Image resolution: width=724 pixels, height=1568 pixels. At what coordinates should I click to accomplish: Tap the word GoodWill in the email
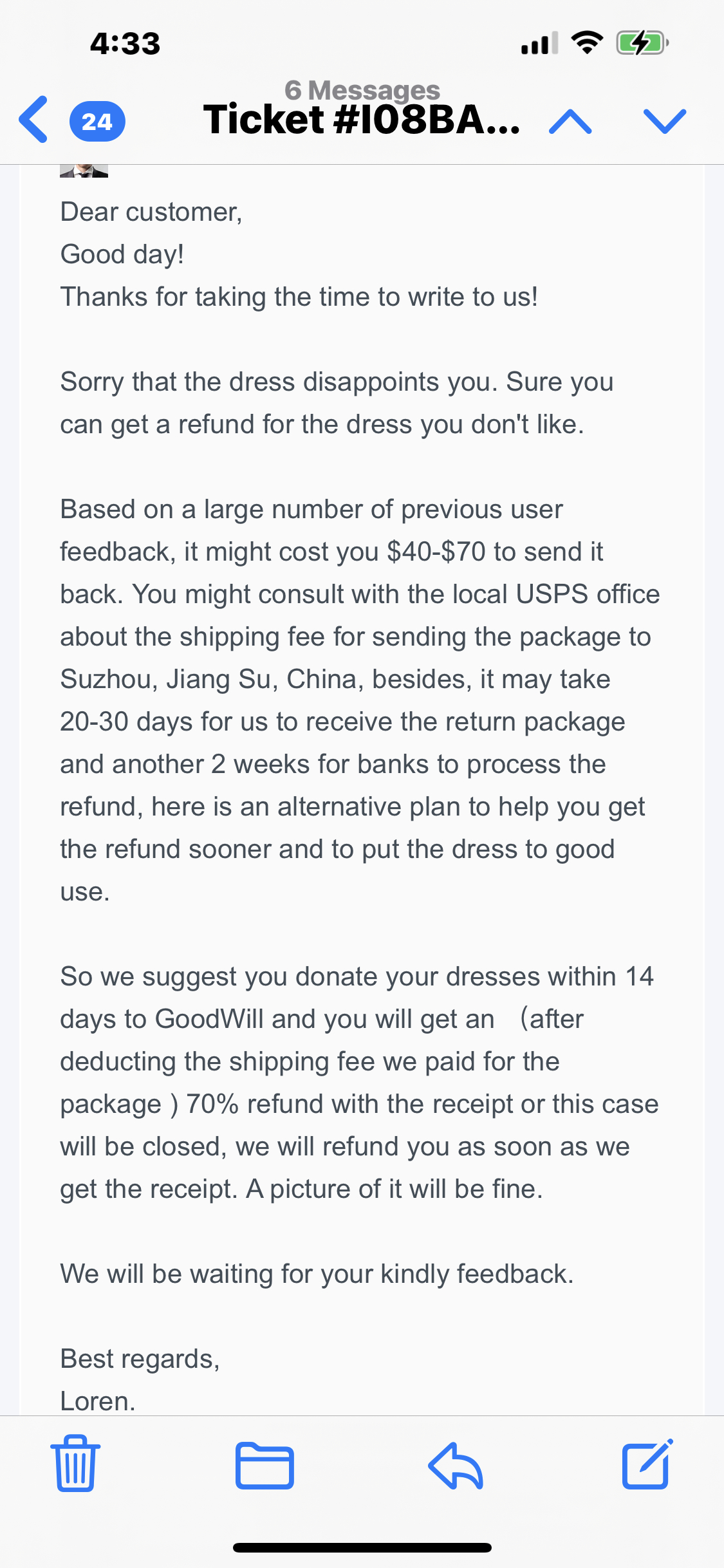click(x=209, y=1019)
